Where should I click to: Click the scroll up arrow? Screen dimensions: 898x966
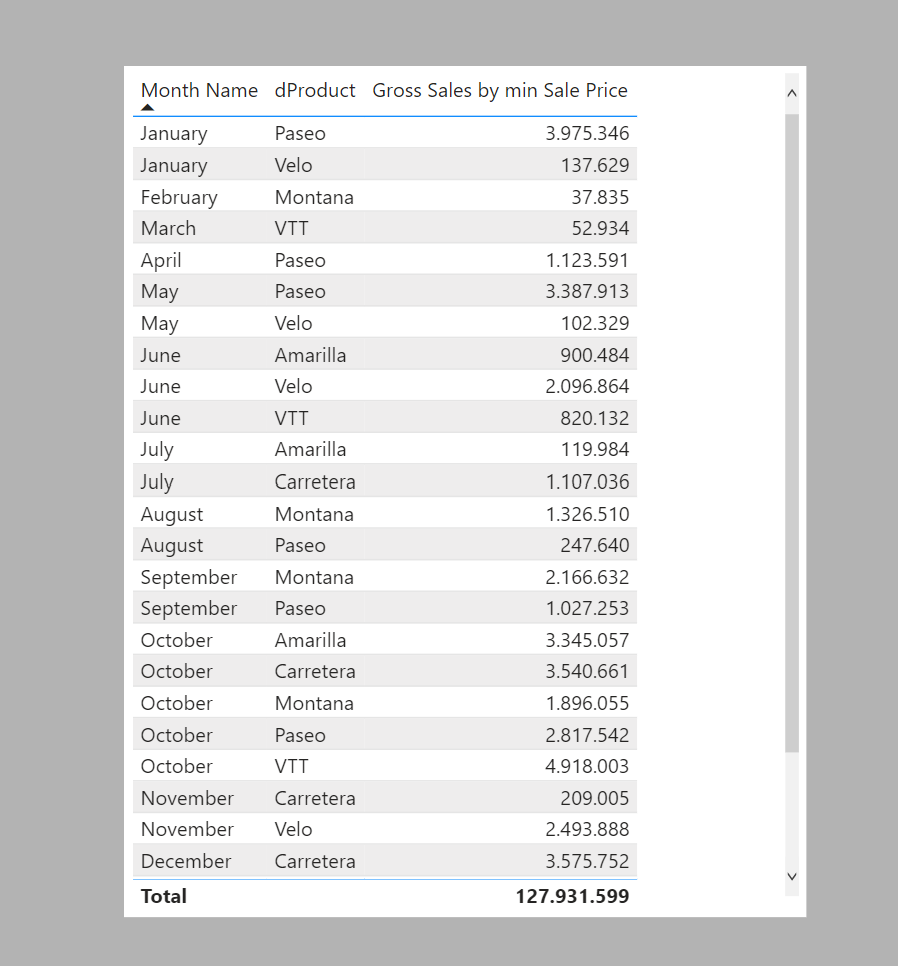pyautogui.click(x=792, y=93)
